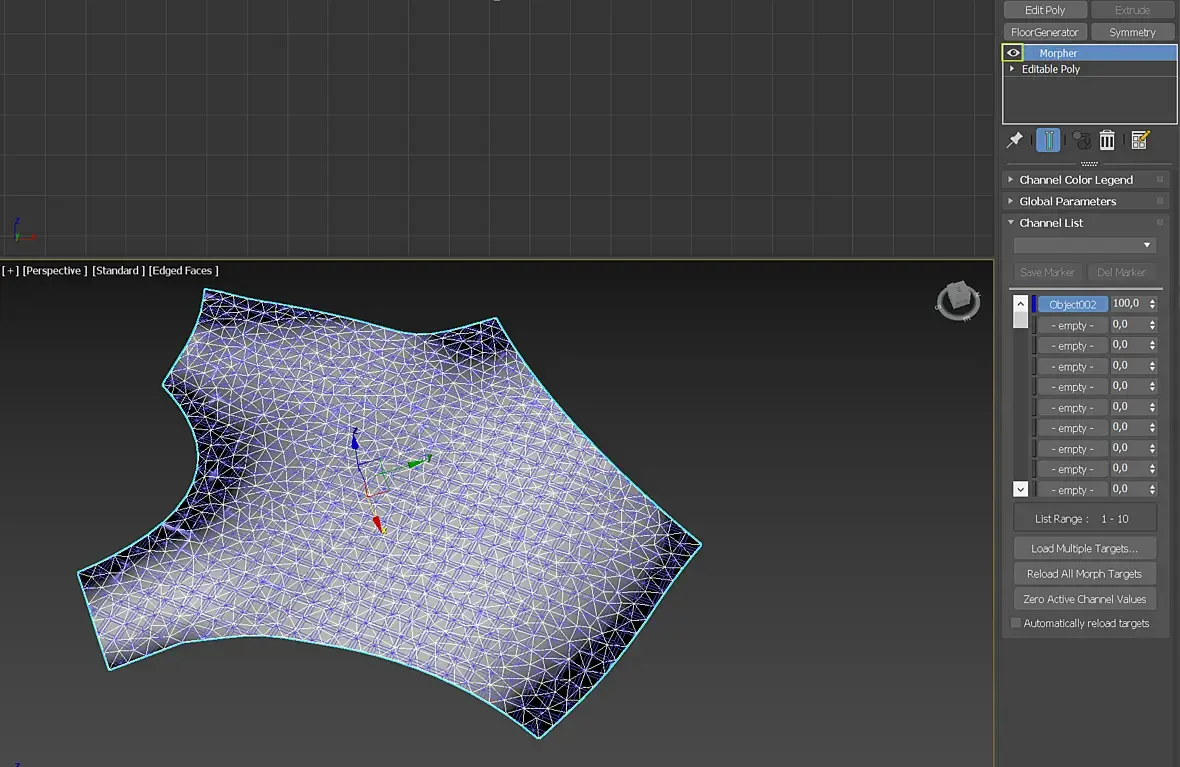
Task: Open the [Standard] viewport shading menu
Action: coord(118,270)
